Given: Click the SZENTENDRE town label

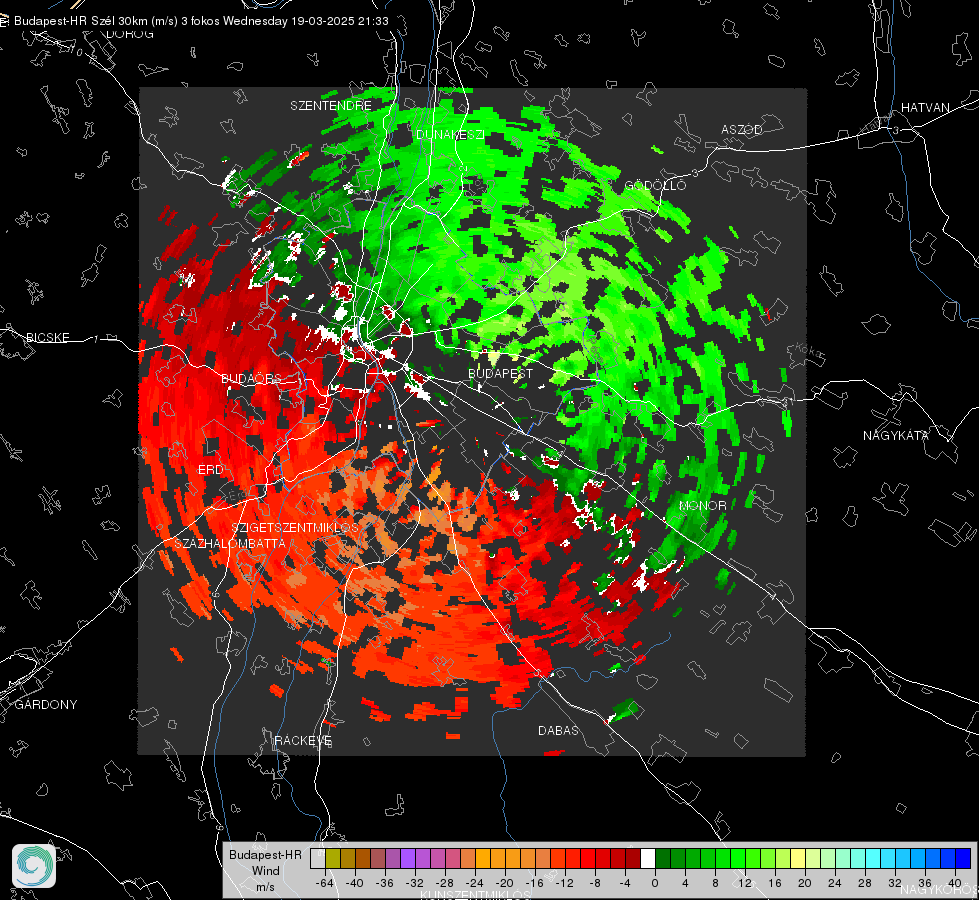Looking at the screenshot, I should click(x=331, y=106).
